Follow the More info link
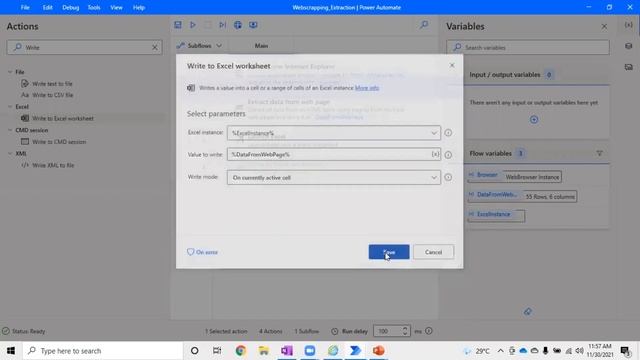Viewport: 640px width, 360px height. point(367,88)
